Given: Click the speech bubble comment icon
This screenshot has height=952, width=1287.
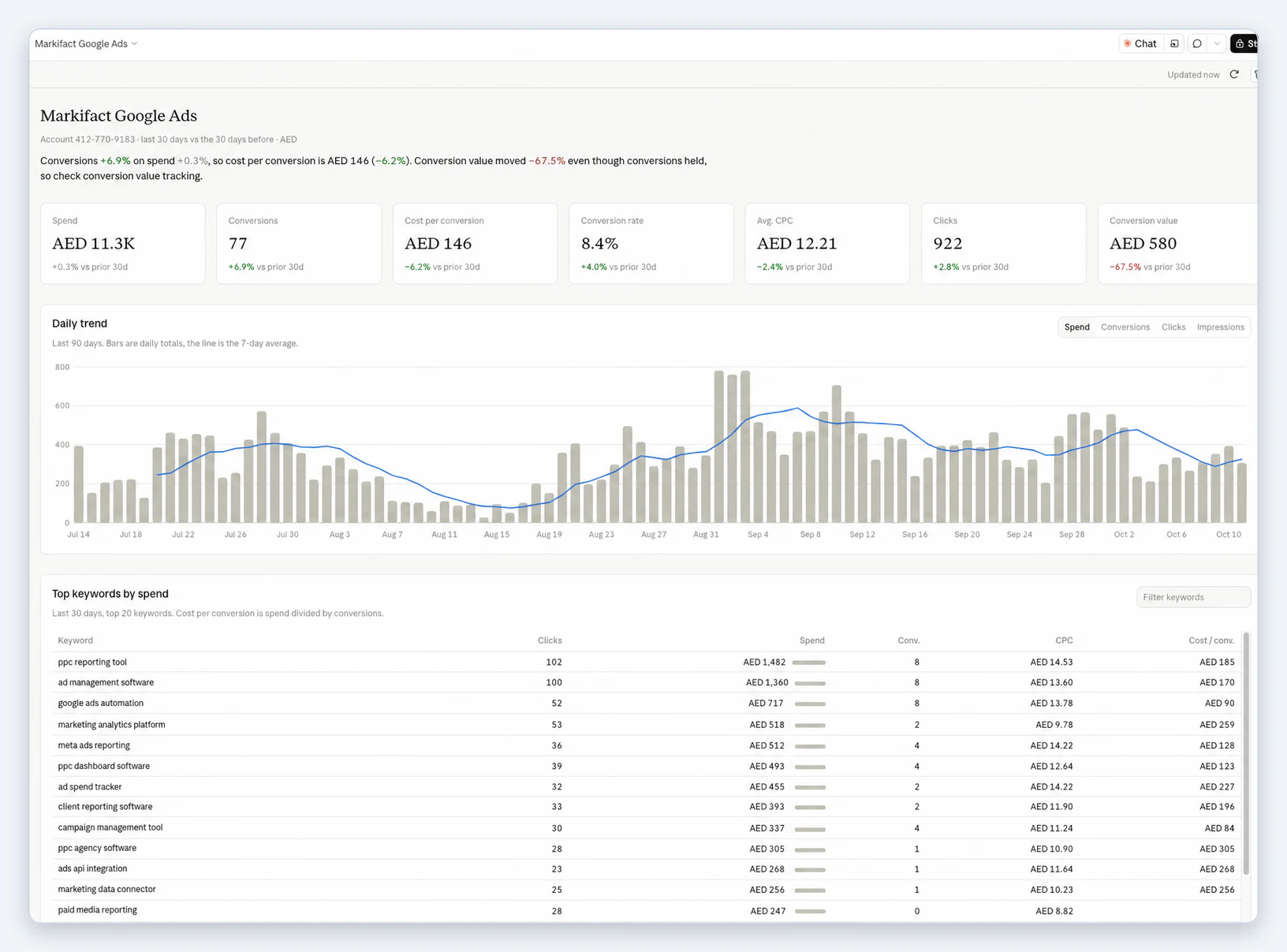Looking at the screenshot, I should 1197,43.
